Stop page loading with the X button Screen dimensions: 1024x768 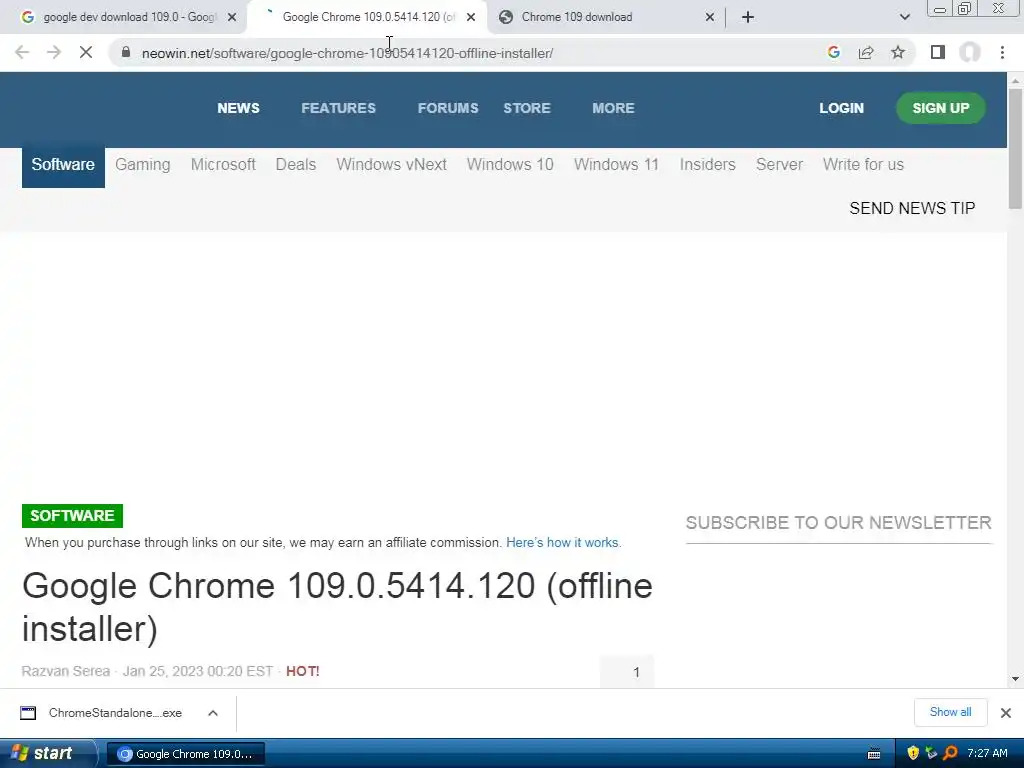point(86,52)
